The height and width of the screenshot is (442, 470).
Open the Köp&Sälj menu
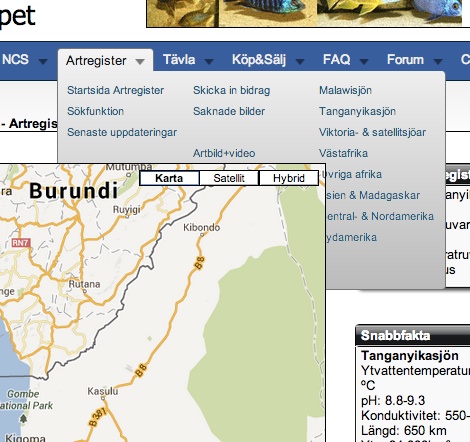tap(259, 60)
